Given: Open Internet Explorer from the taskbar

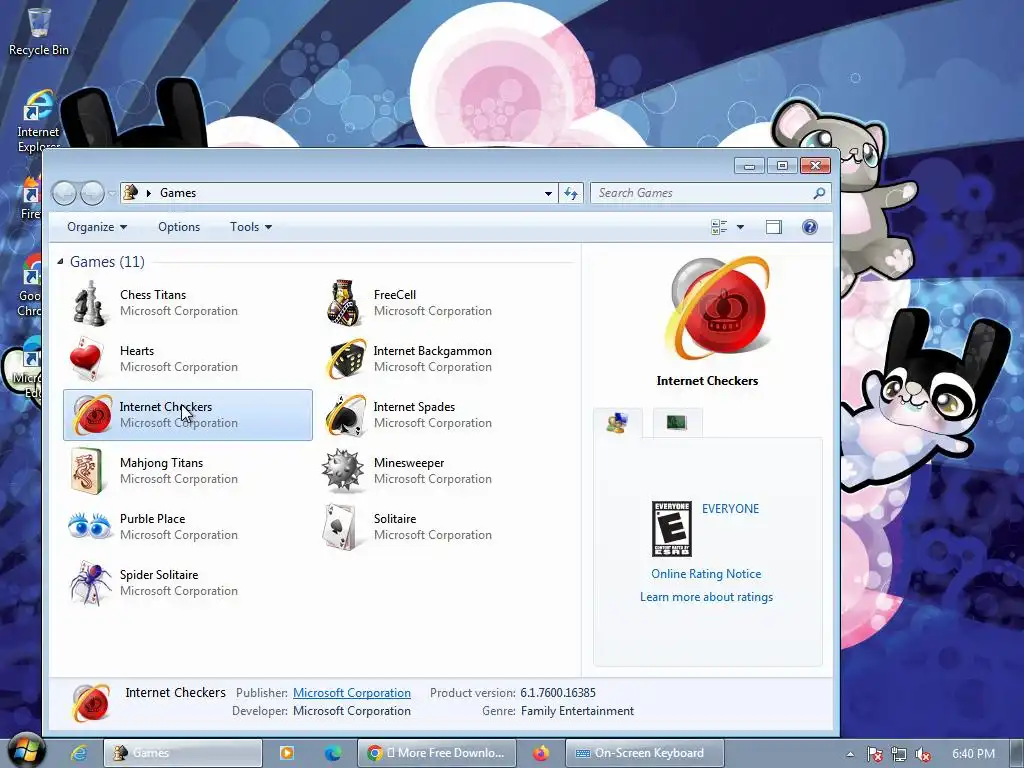Looking at the screenshot, I should pos(79,753).
